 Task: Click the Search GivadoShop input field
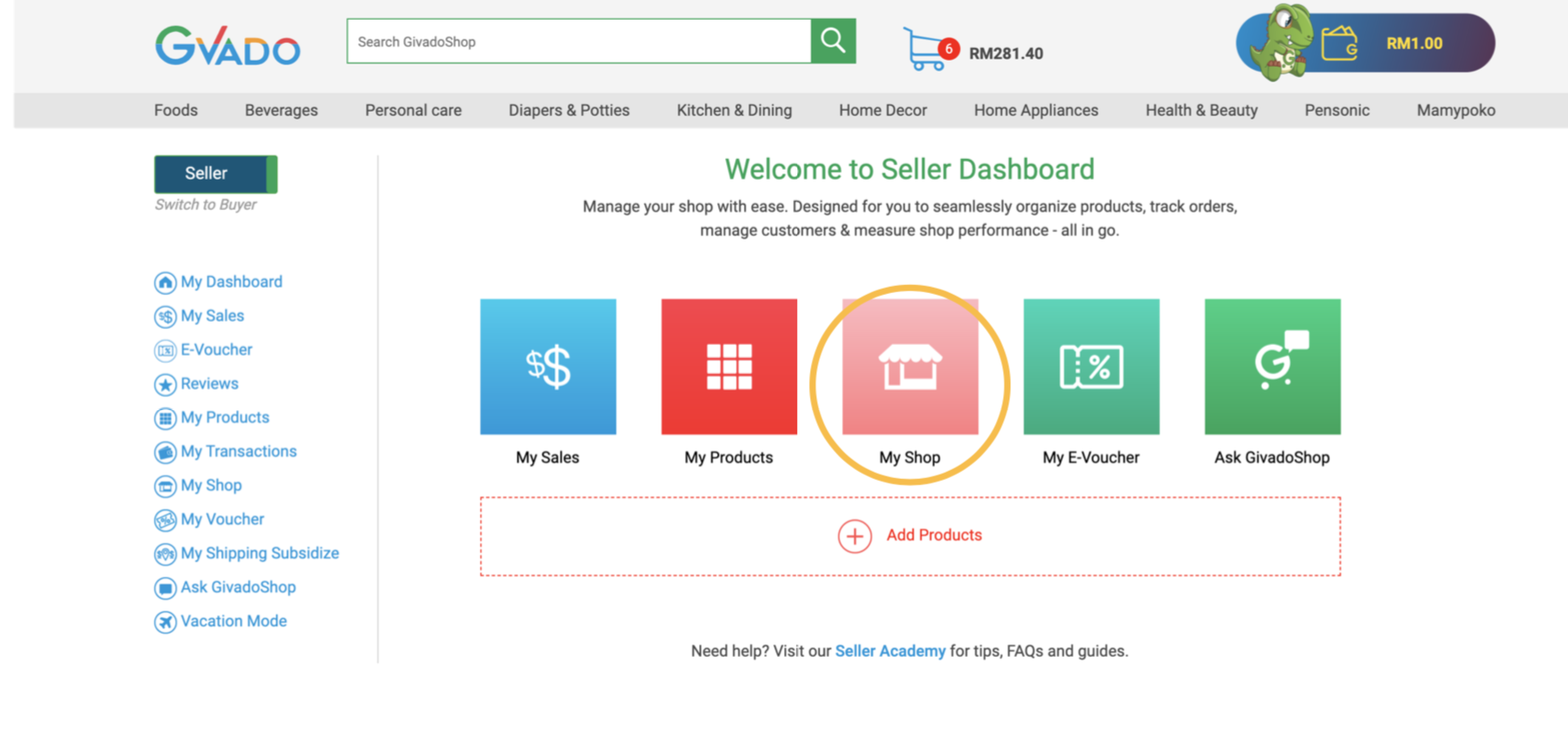[579, 41]
